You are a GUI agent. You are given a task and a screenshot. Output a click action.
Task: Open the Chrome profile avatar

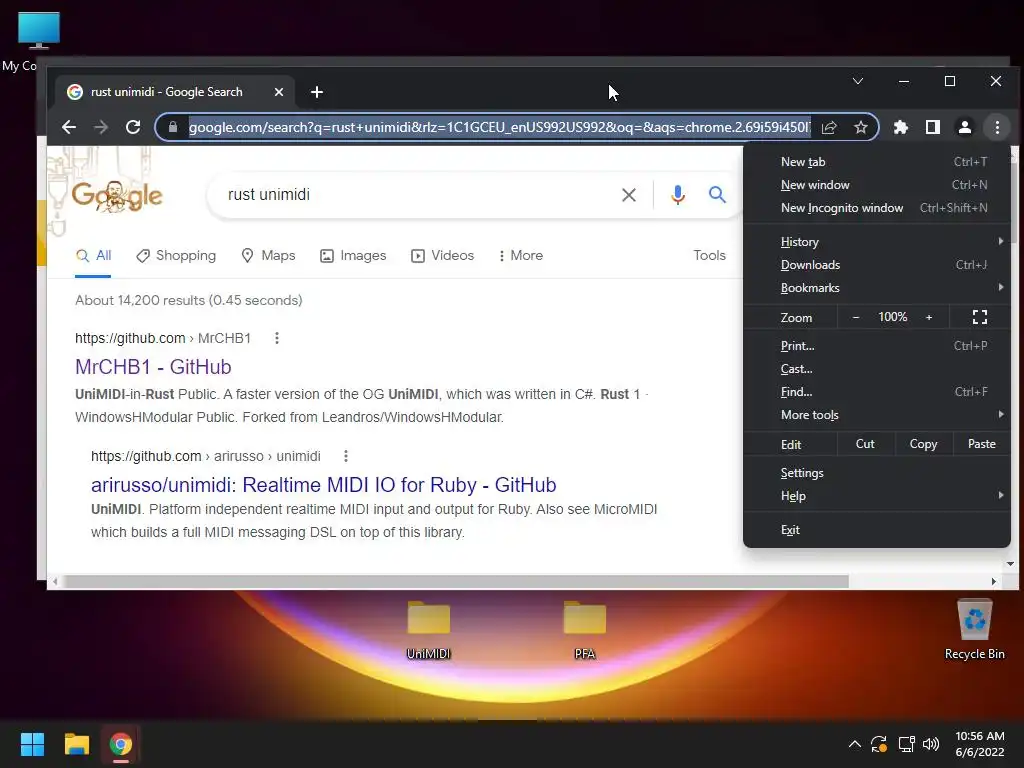click(965, 127)
